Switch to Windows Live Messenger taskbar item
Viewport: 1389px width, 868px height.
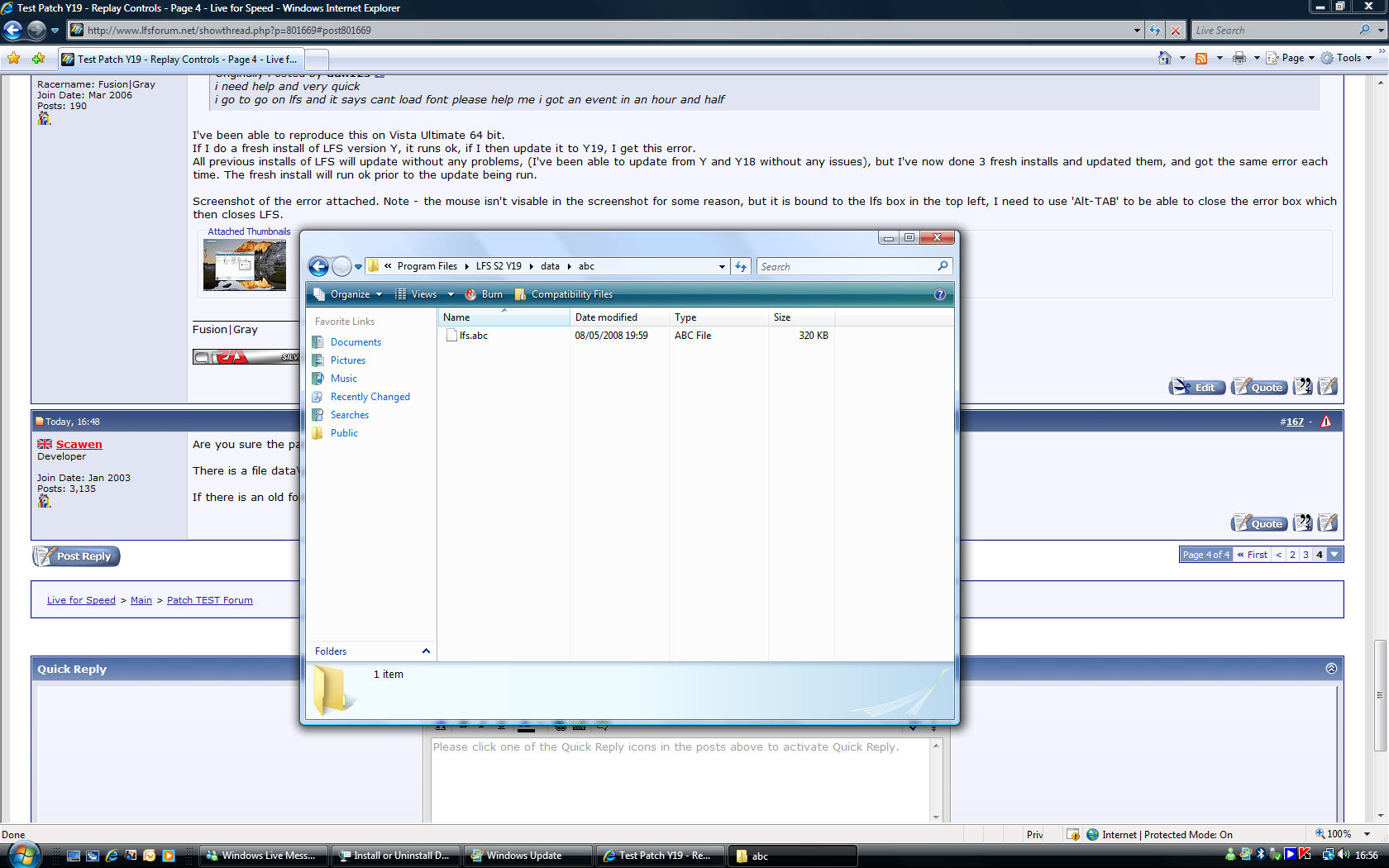pyautogui.click(x=263, y=856)
